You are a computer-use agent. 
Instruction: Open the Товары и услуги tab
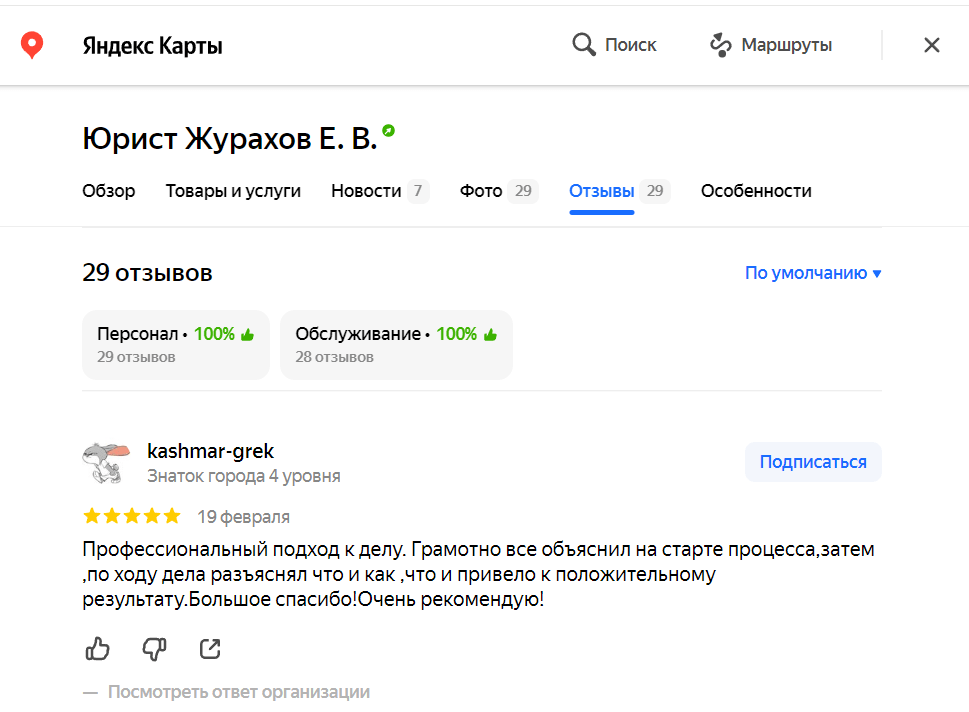click(233, 191)
